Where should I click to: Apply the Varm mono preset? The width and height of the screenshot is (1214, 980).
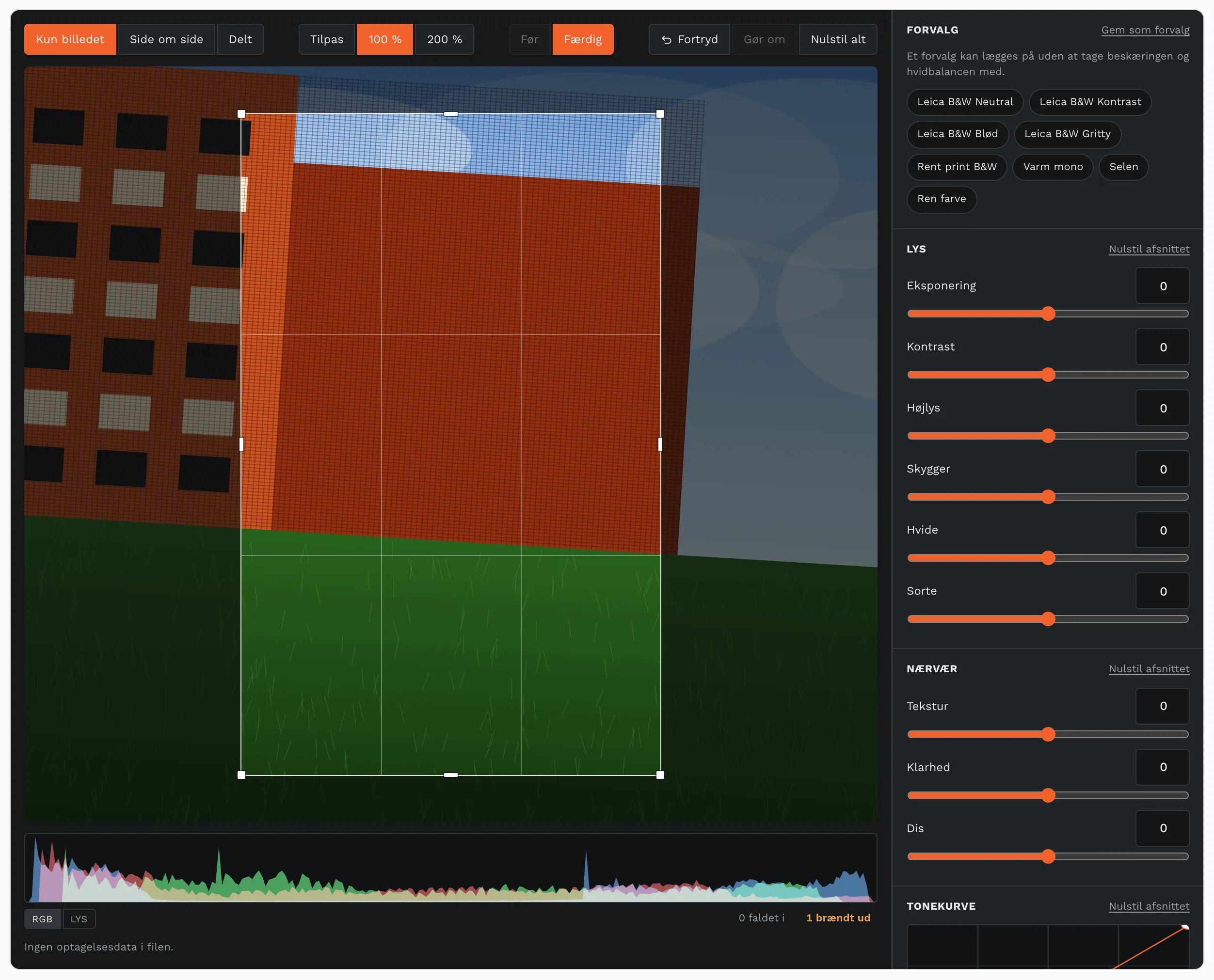(1053, 167)
